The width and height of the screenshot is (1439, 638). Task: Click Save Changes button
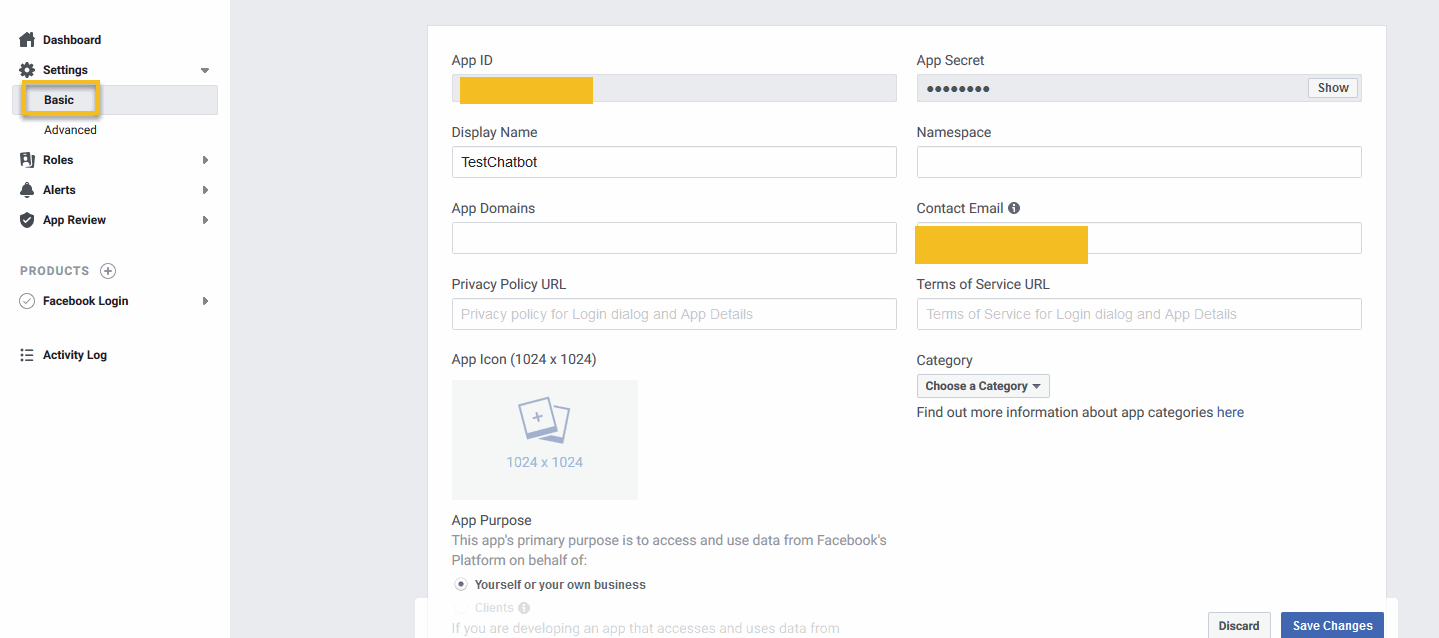point(1332,625)
